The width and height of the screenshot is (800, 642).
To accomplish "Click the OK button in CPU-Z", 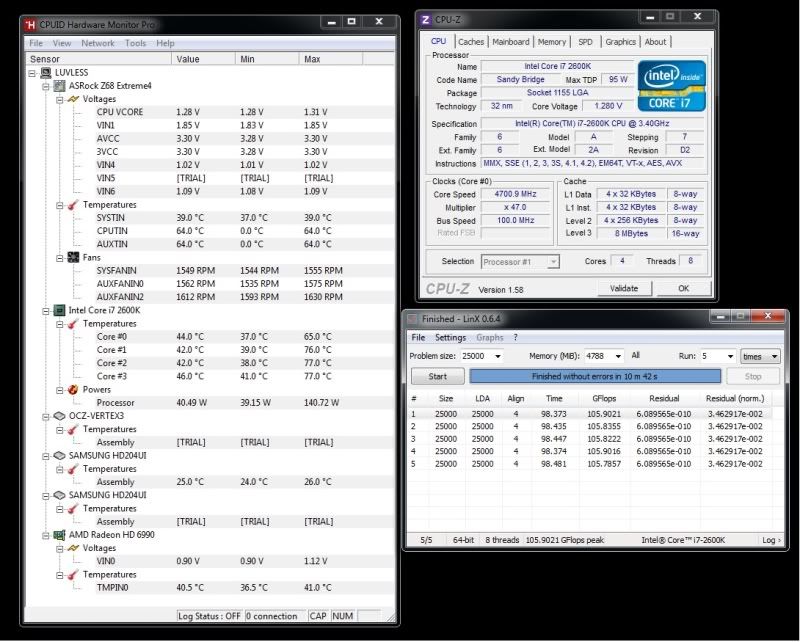I will click(684, 288).
